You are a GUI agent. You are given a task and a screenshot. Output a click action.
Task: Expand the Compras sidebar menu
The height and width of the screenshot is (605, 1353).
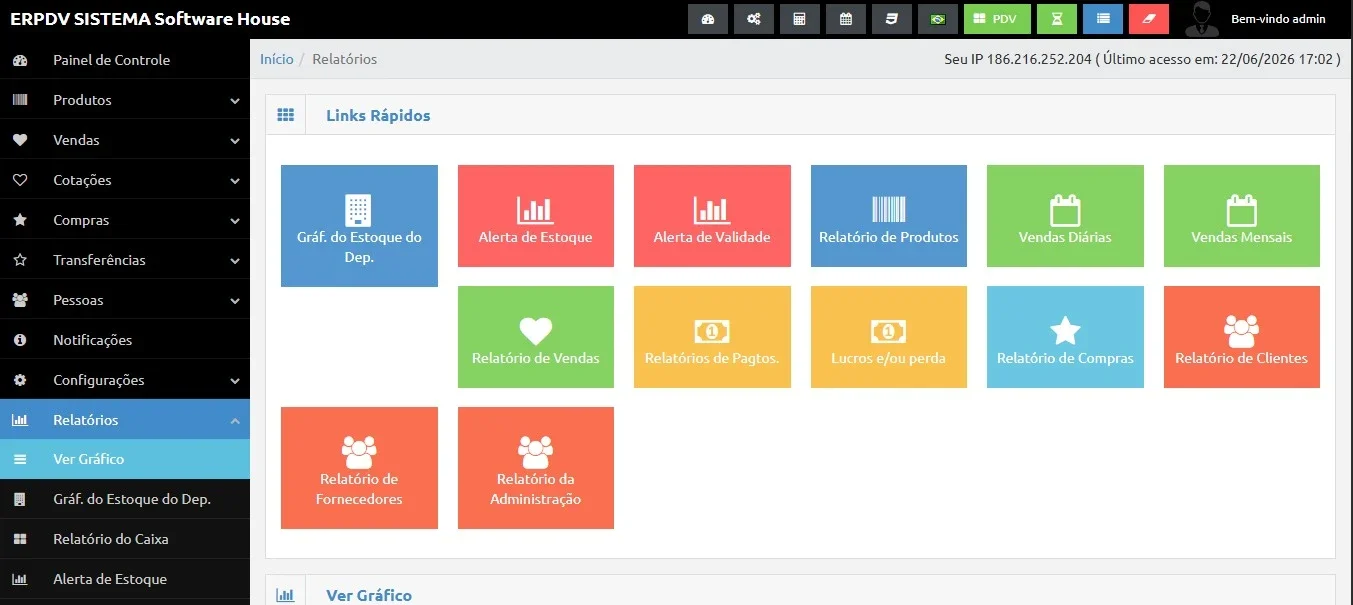point(125,220)
